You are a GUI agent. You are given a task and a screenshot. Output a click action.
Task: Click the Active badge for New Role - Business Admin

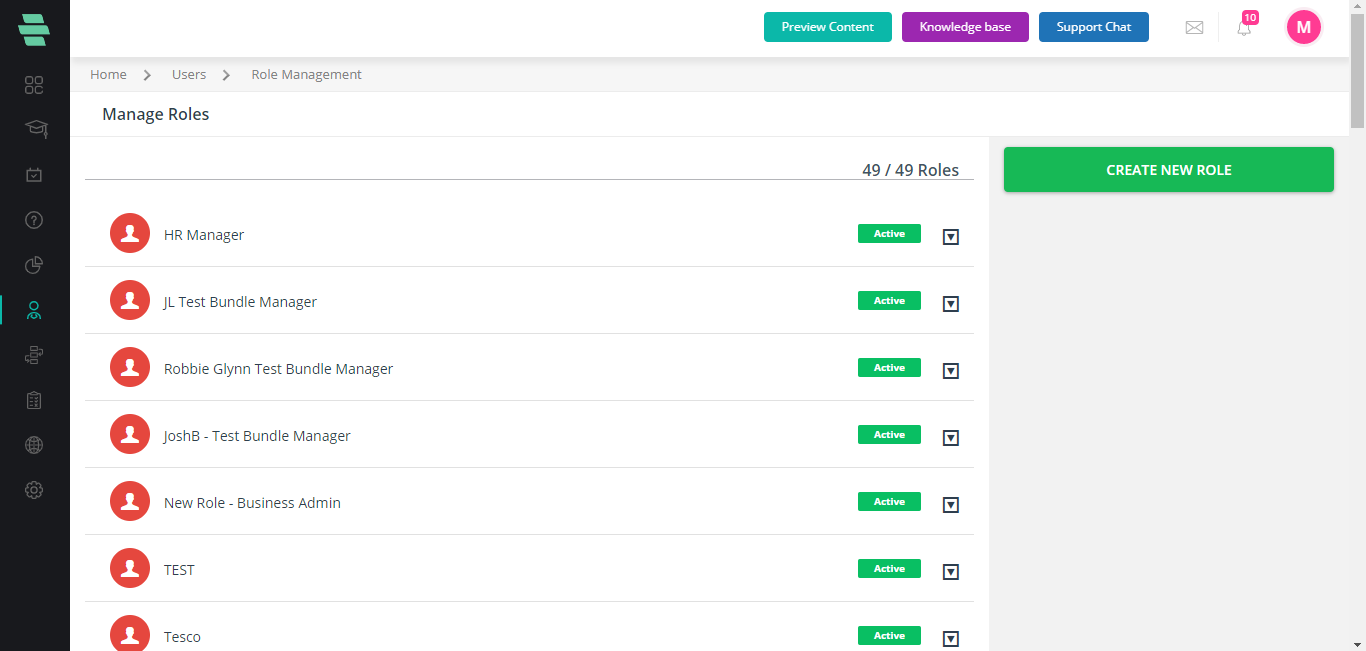(x=889, y=502)
